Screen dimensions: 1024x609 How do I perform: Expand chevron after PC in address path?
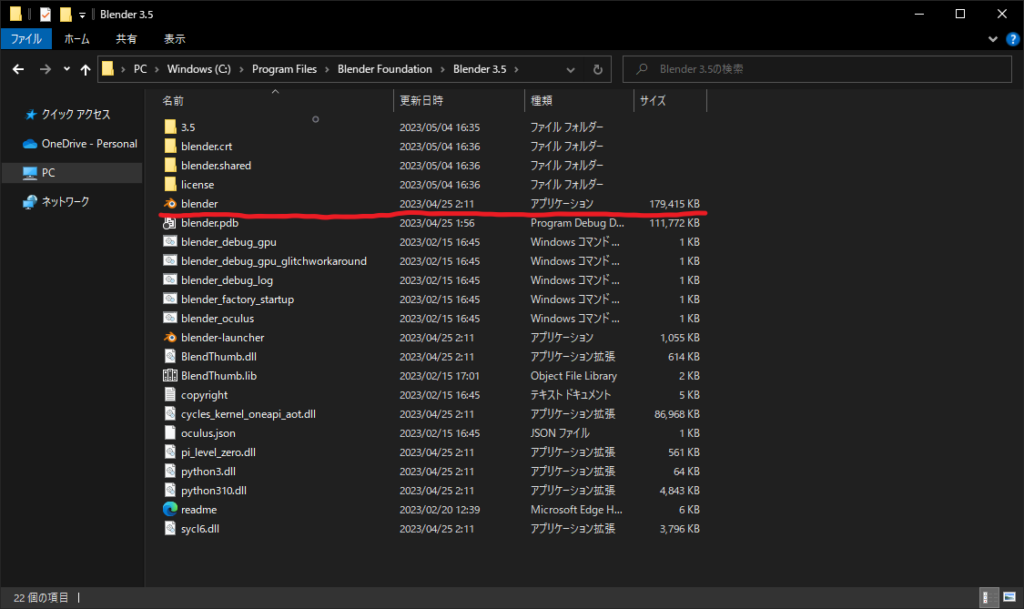coord(157,69)
